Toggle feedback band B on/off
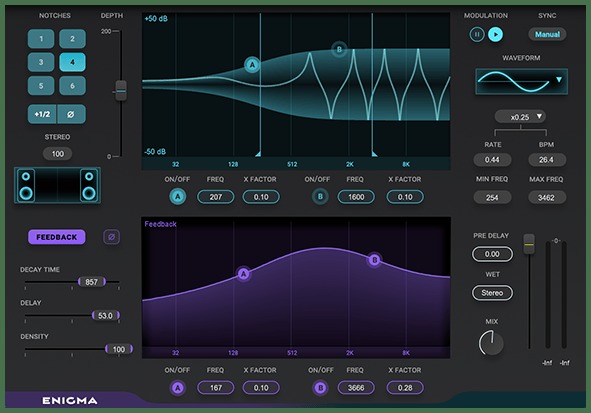Viewport: 591px width, 413px height. (320, 388)
